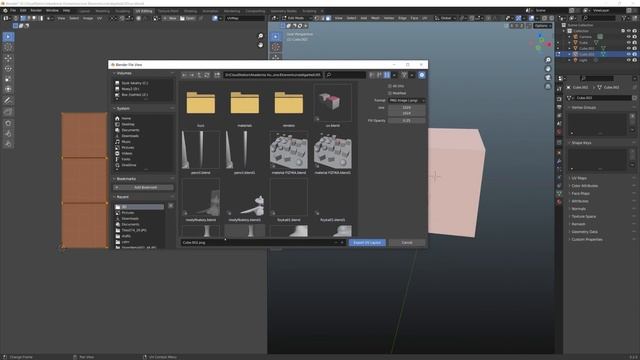Switch to the Geometry Nodes workspace tab

[284, 11]
